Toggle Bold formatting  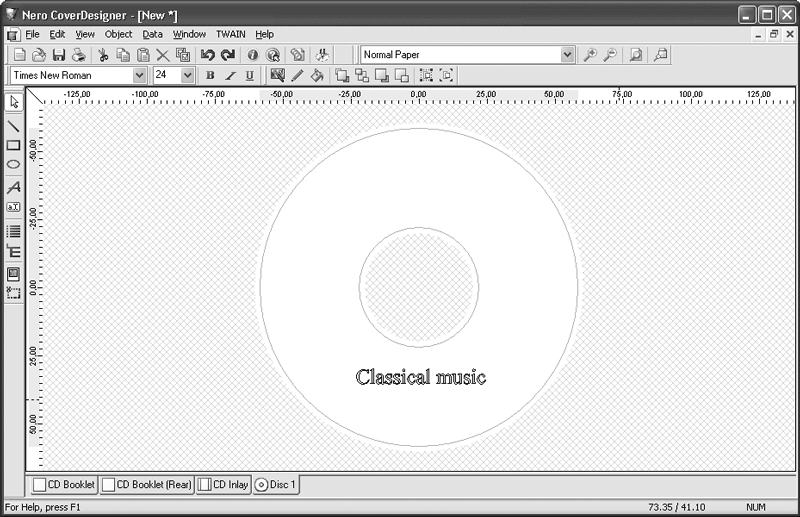210,75
